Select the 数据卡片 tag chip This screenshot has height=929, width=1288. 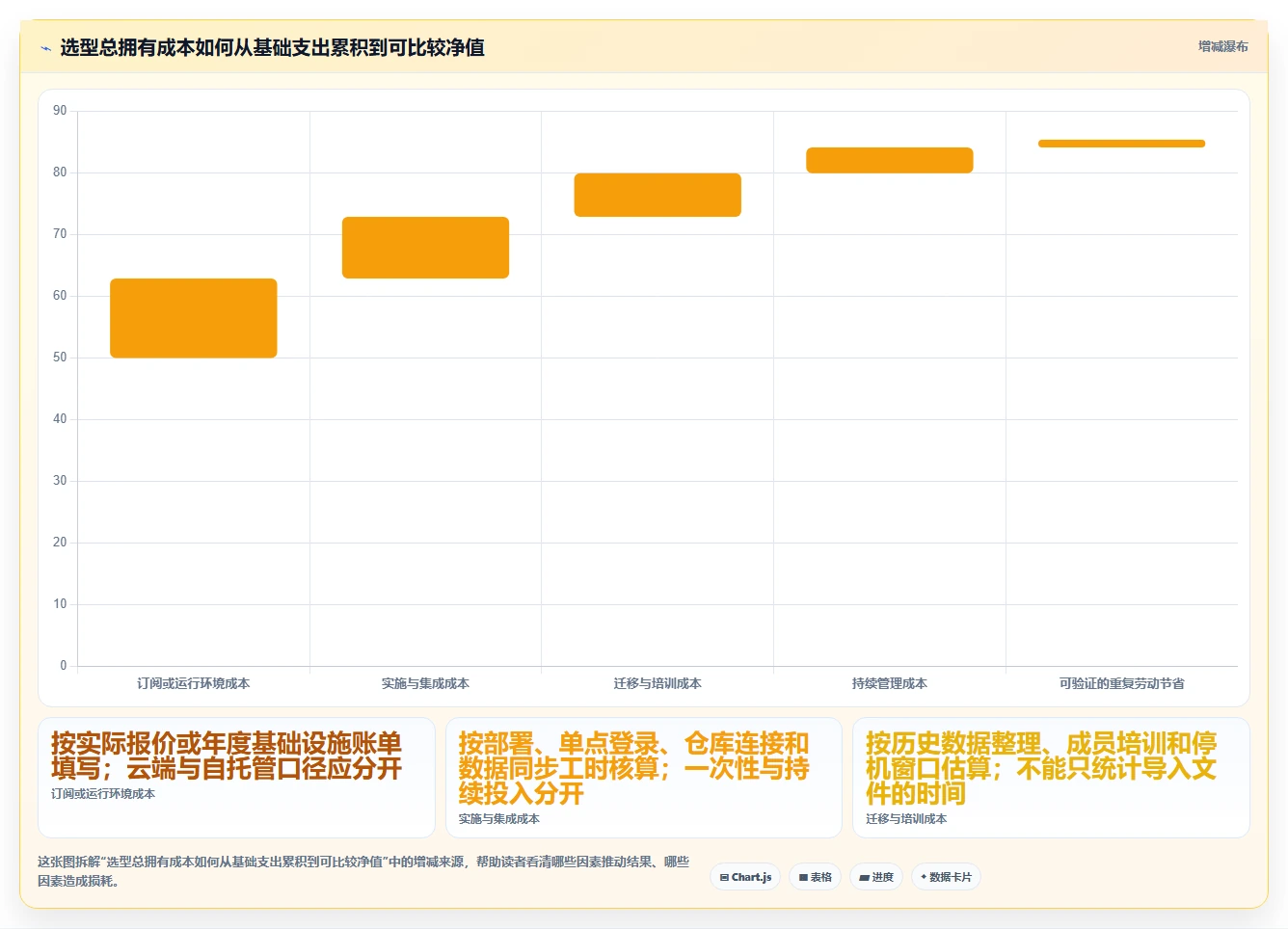pos(946,877)
